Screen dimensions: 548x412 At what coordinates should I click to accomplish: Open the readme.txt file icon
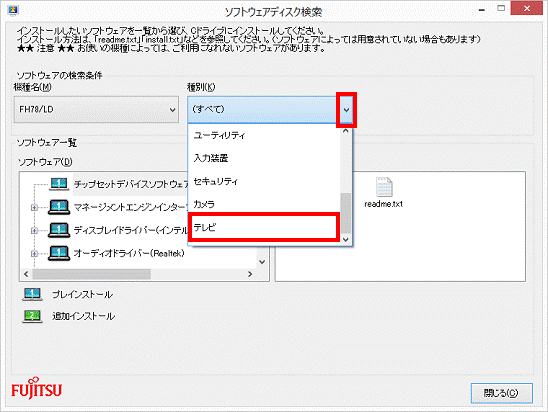coord(384,187)
